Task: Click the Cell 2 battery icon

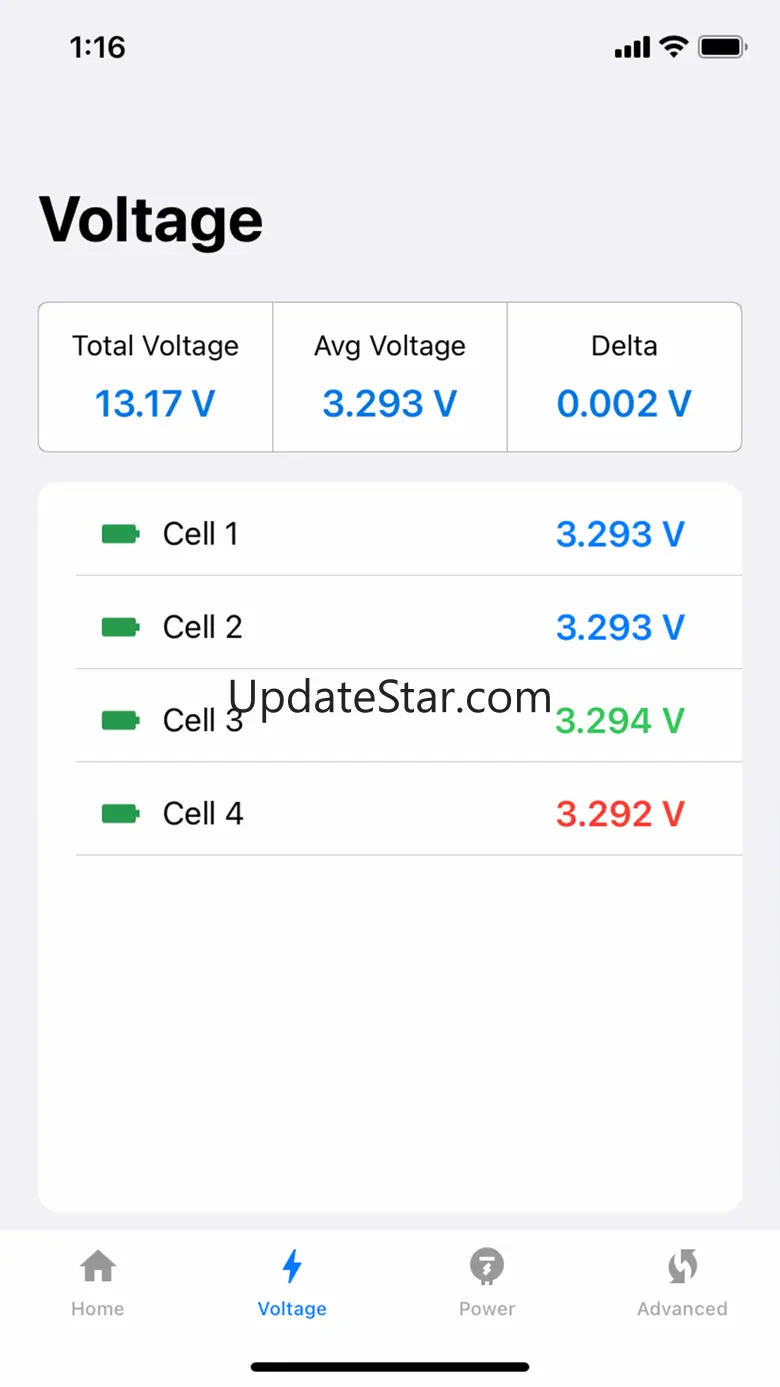Action: 120,627
